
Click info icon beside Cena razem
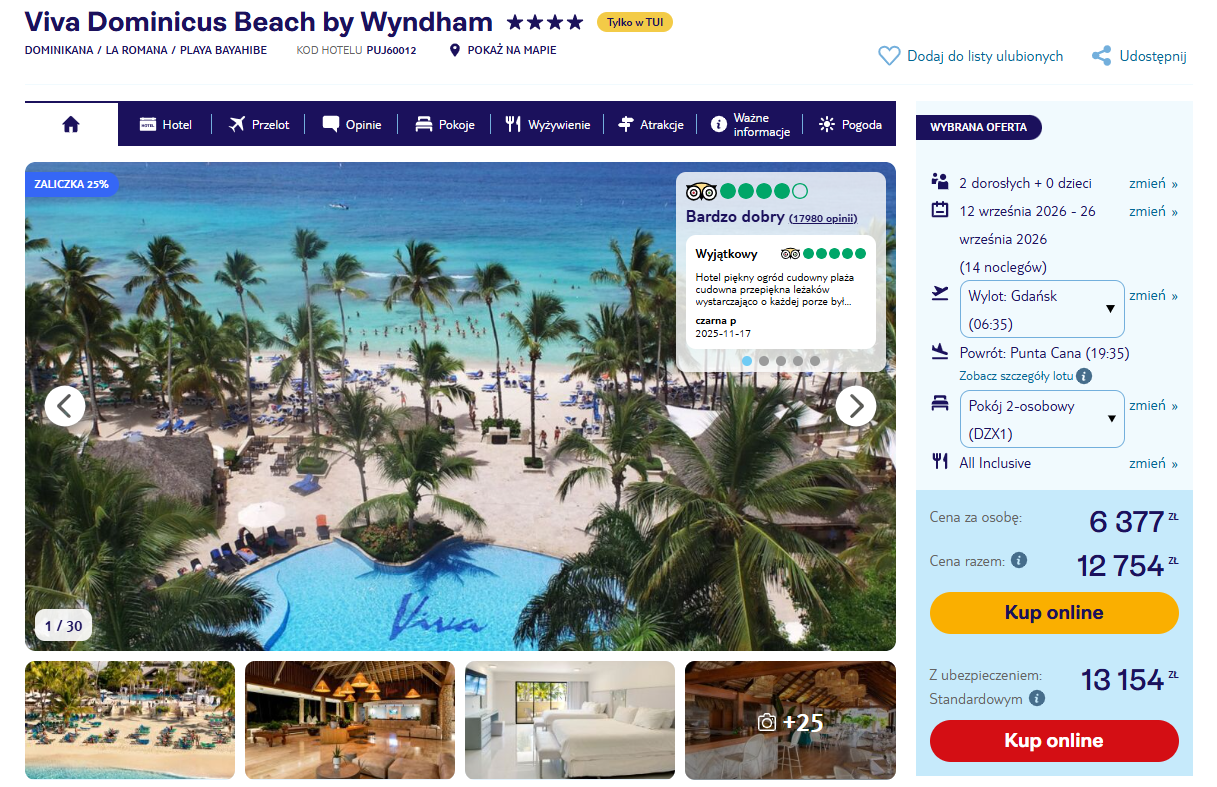click(1019, 560)
